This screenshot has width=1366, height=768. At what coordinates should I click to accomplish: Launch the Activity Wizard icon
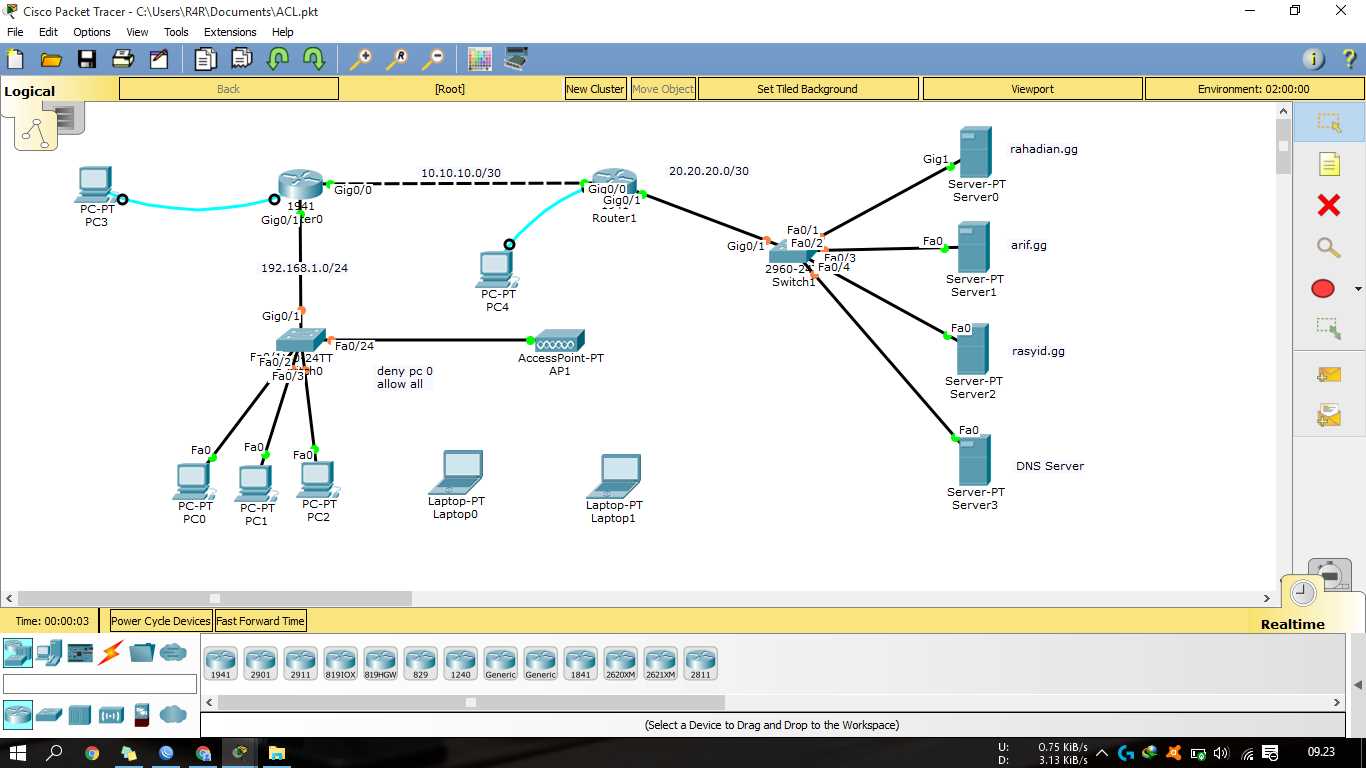click(159, 59)
